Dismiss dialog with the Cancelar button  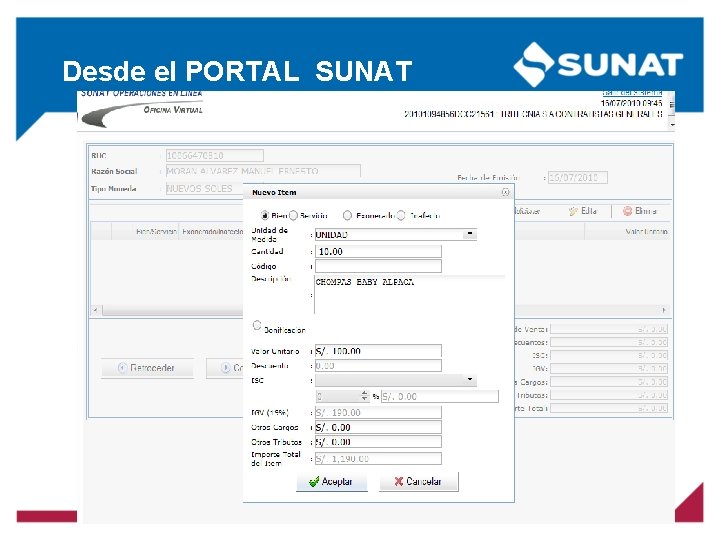click(x=419, y=481)
